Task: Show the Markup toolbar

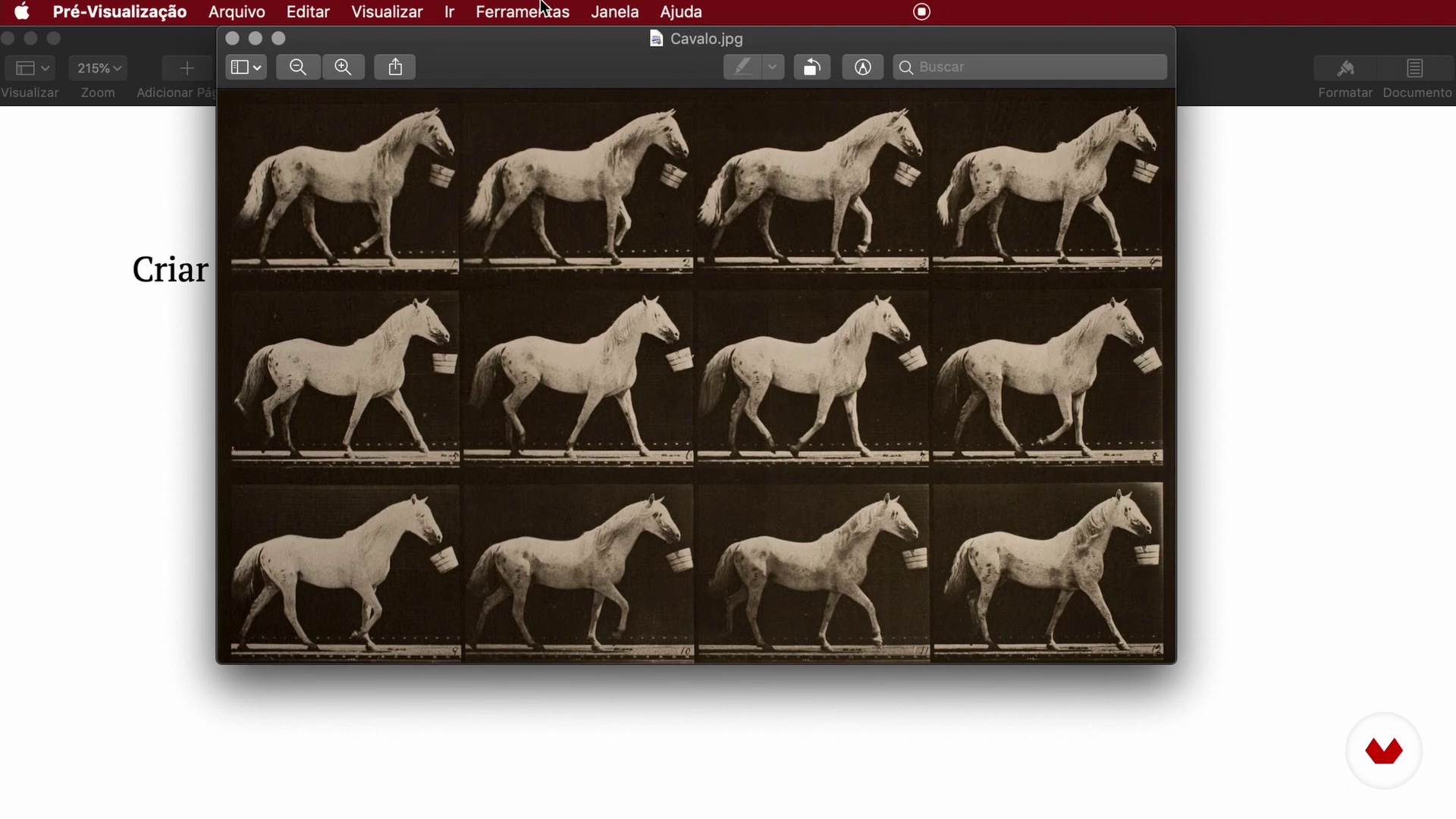Action: coord(863,67)
